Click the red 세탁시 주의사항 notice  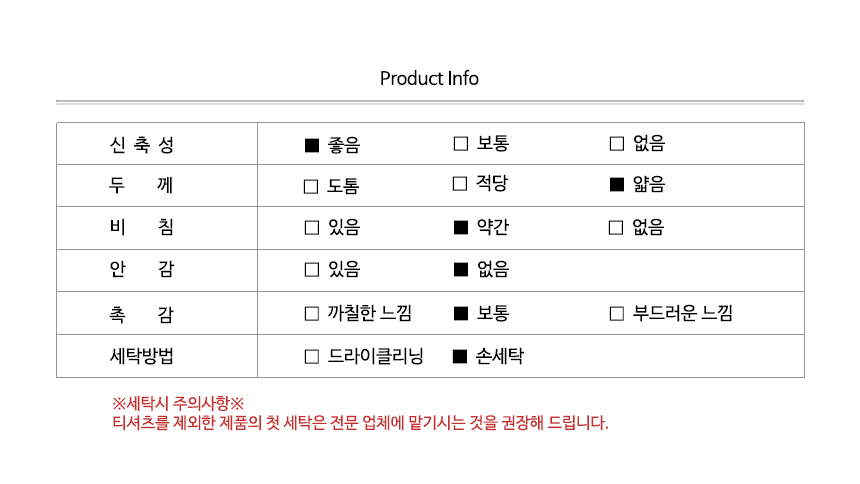pos(178,404)
